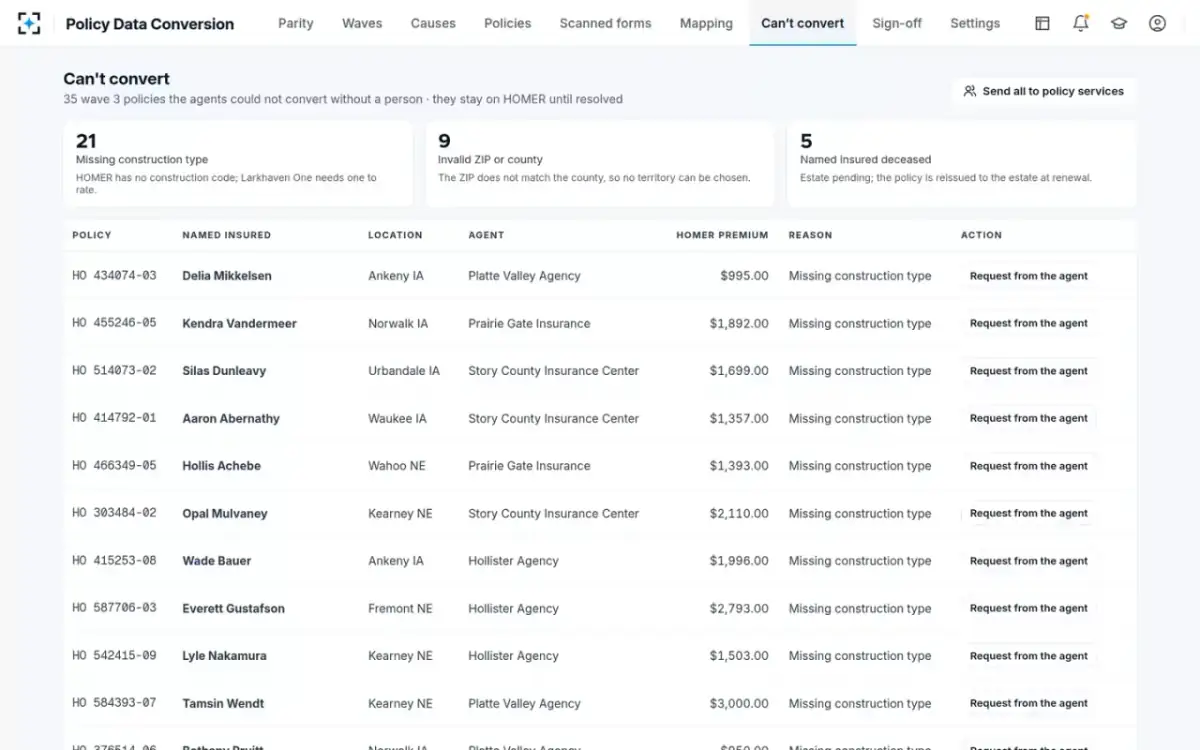This screenshot has height=750, width=1200.
Task: Select the Mapping tab
Action: pyautogui.click(x=706, y=23)
